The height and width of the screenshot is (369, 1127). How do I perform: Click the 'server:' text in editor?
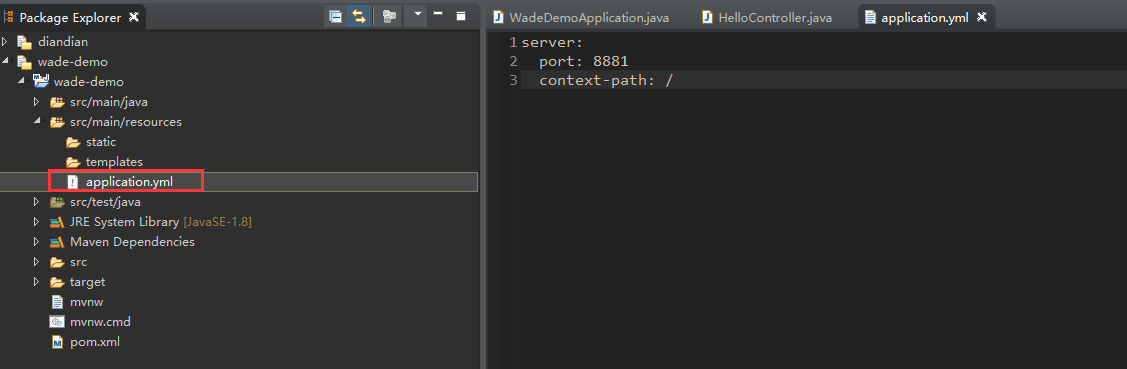552,42
